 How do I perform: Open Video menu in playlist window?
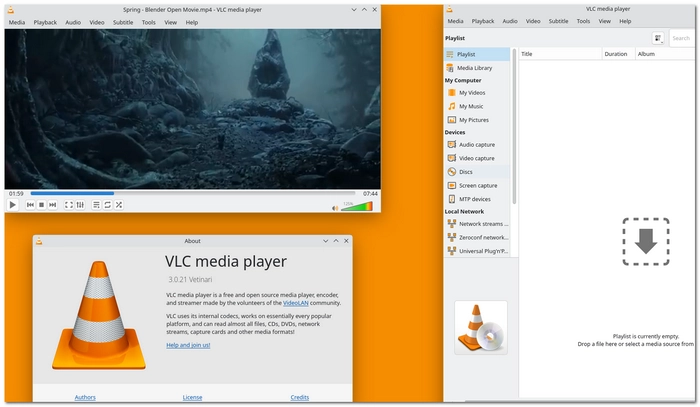[533, 21]
